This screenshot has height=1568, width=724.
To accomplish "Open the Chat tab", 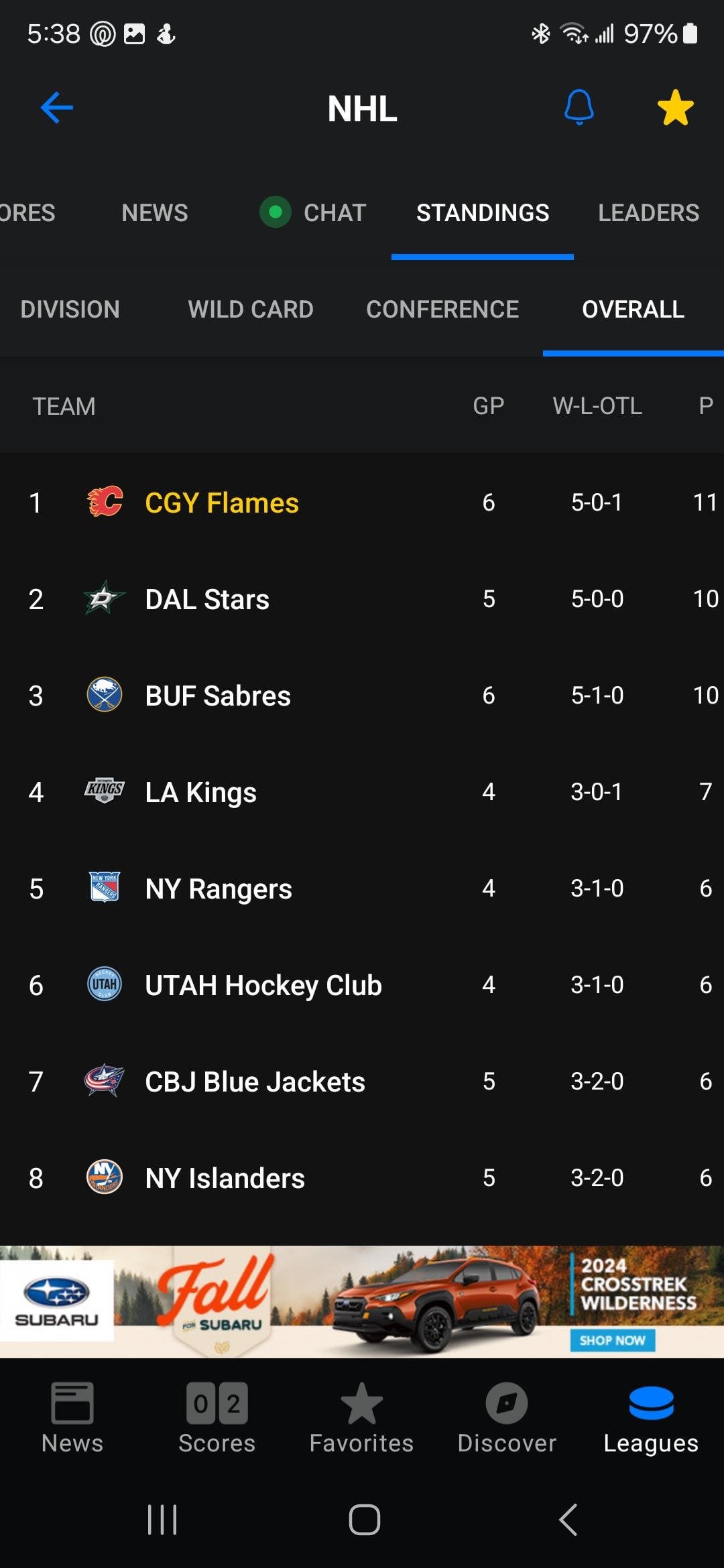I will [x=334, y=213].
